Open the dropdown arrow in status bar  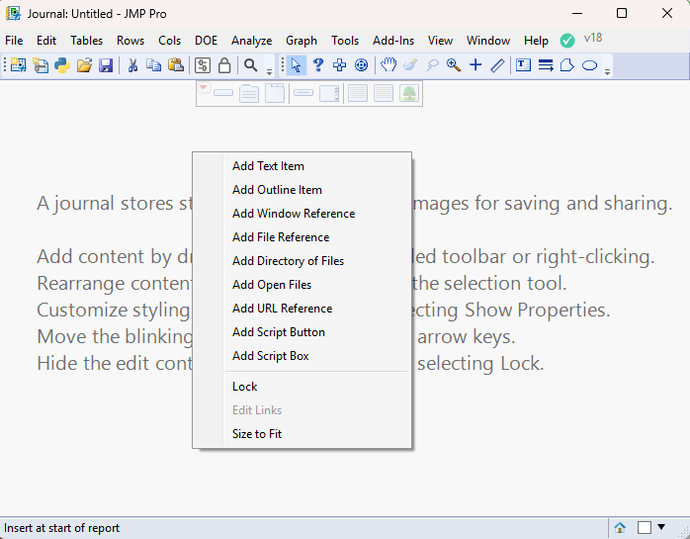point(661,526)
